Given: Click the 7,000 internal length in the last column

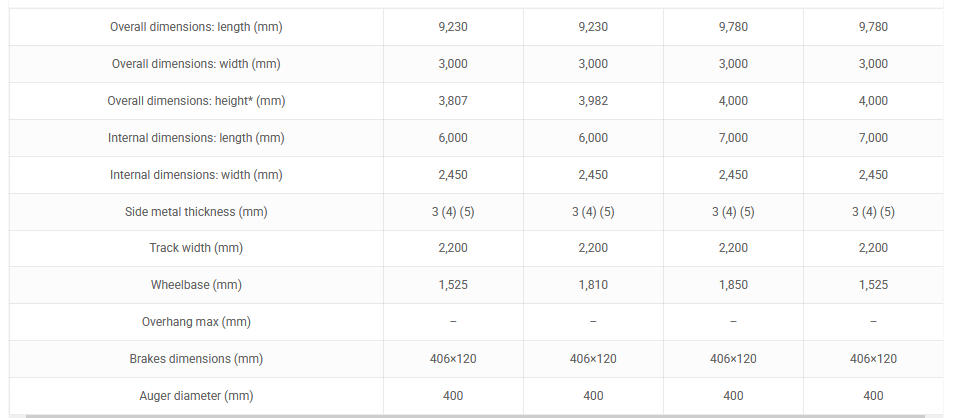Looking at the screenshot, I should 873,138.
